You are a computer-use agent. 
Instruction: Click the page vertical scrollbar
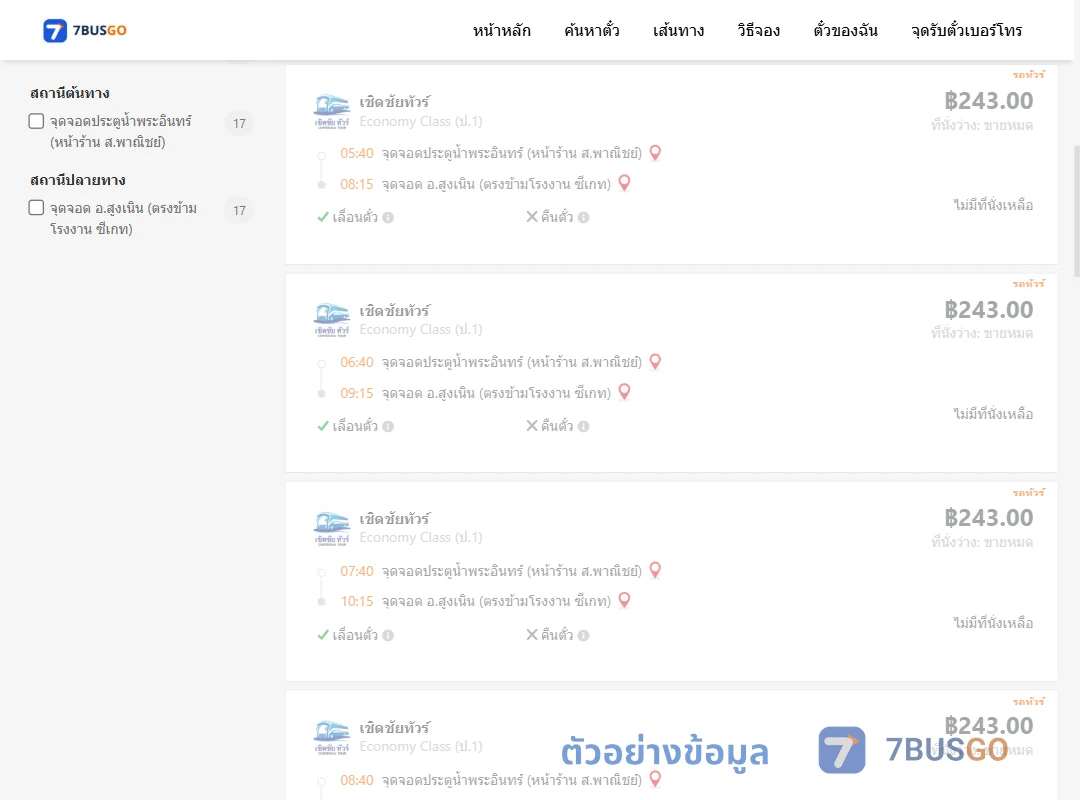tap(1077, 210)
